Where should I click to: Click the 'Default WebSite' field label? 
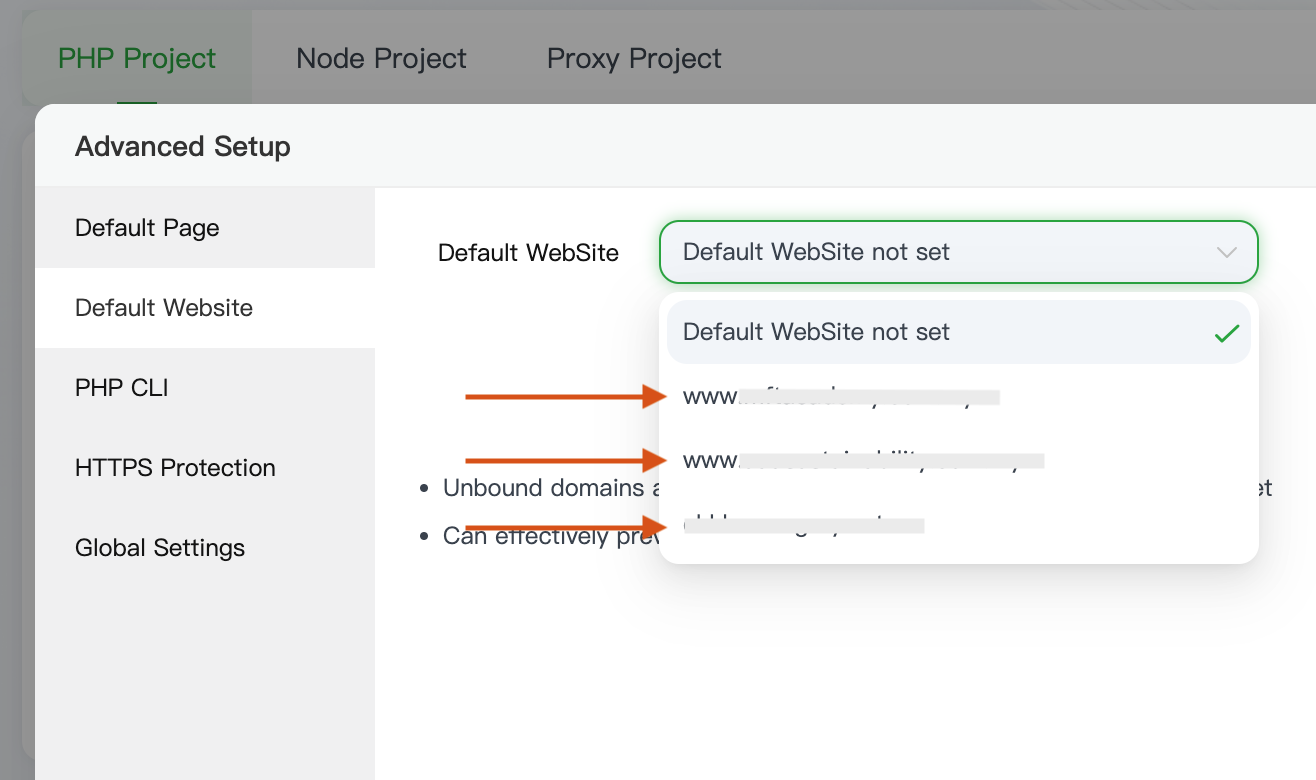528,253
